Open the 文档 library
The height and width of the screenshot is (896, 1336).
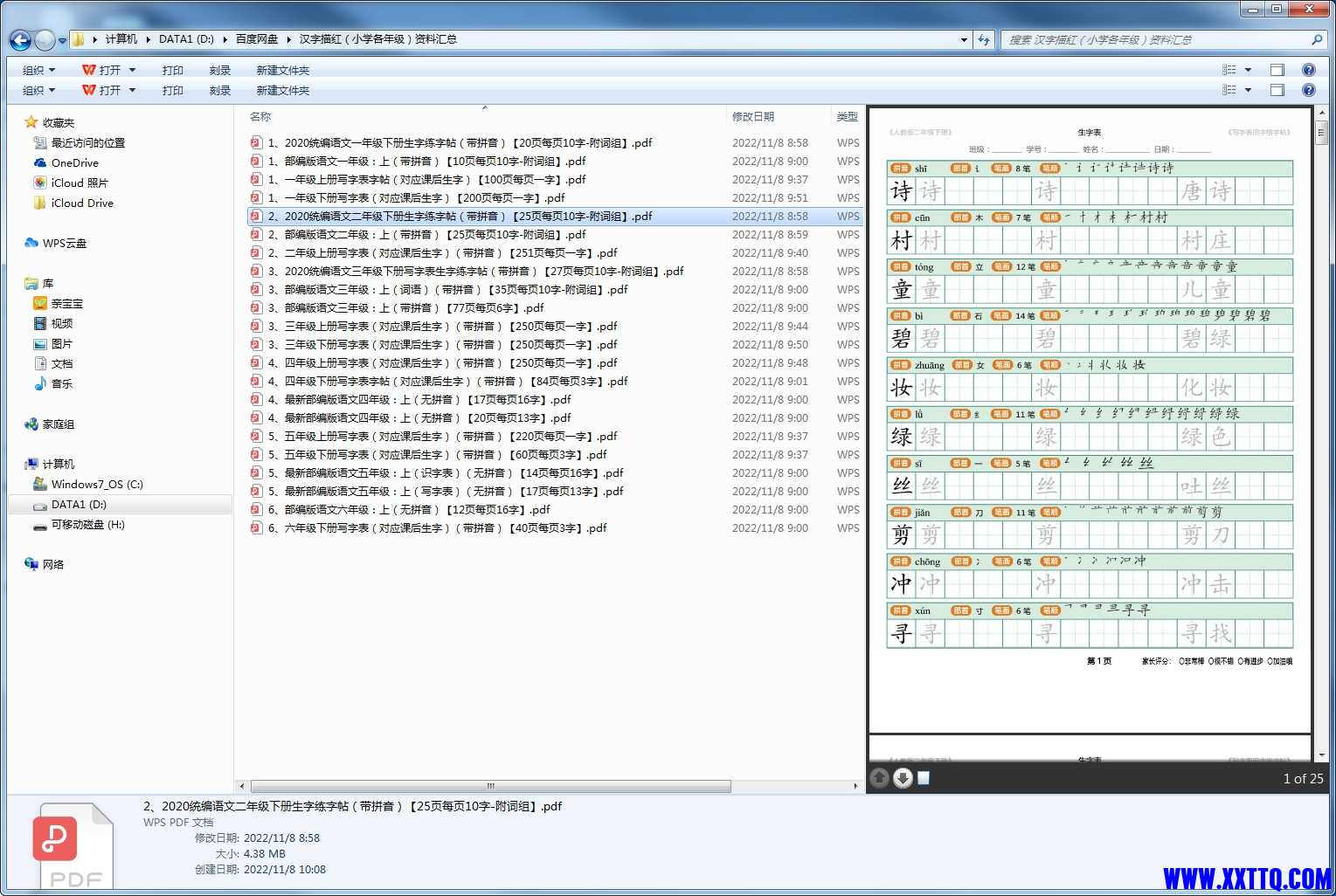pyautogui.click(x=62, y=363)
